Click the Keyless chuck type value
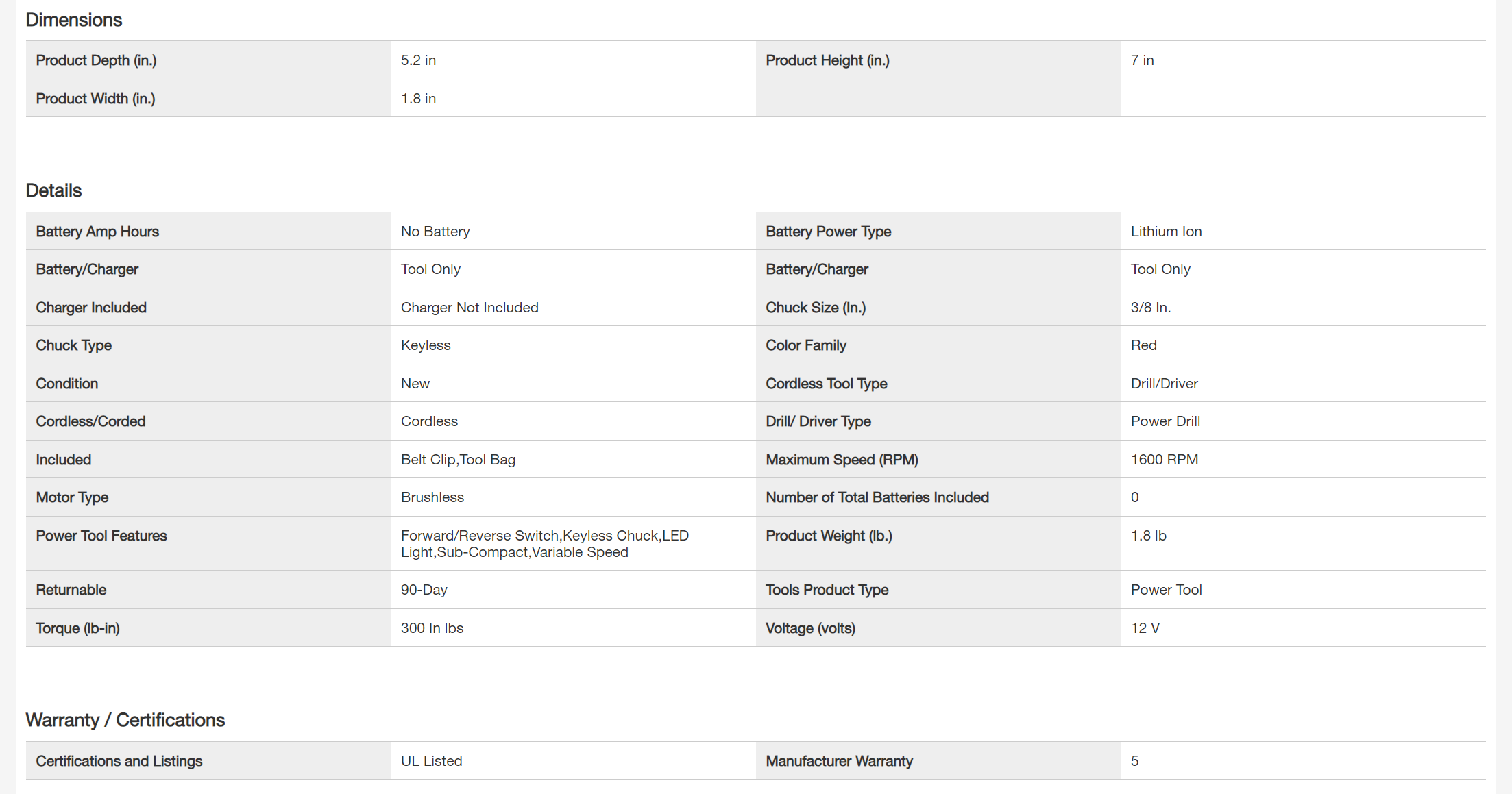This screenshot has width=1512, height=794. click(426, 345)
